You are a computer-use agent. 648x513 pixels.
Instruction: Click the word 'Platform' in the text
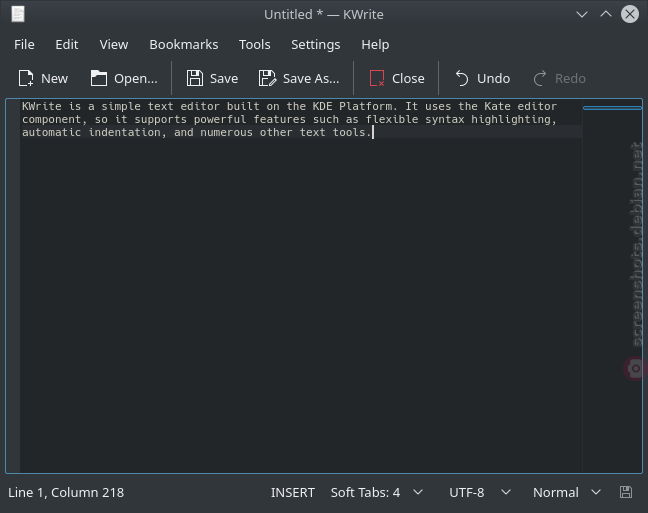point(365,106)
